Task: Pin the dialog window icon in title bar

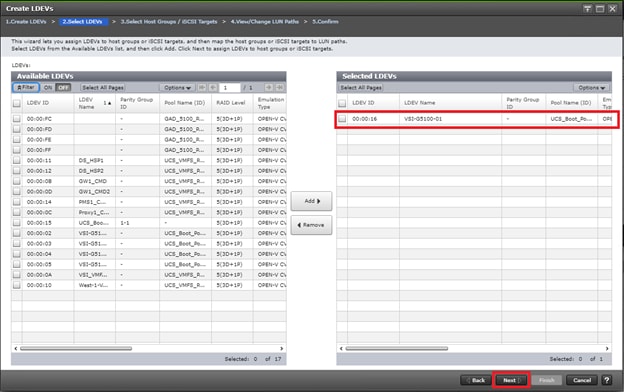Action: pyautogui.click(x=587, y=9)
